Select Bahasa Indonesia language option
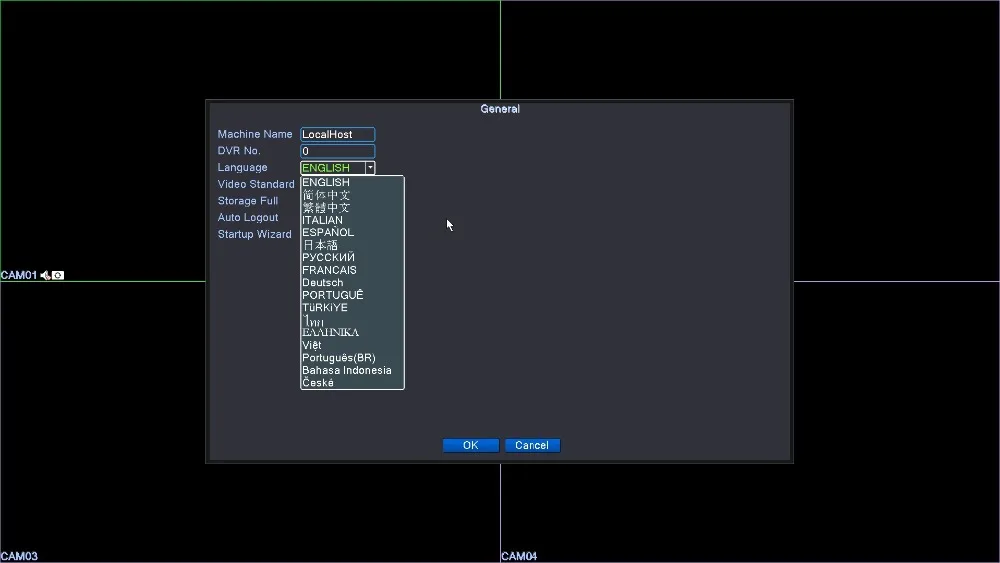 [x=347, y=370]
